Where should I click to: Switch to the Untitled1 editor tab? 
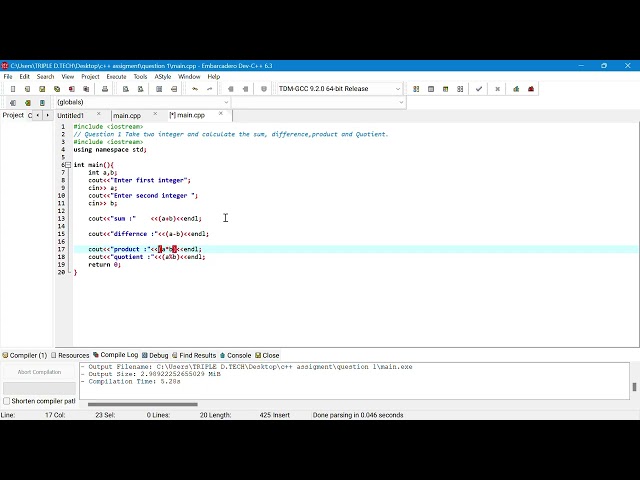[x=71, y=116]
